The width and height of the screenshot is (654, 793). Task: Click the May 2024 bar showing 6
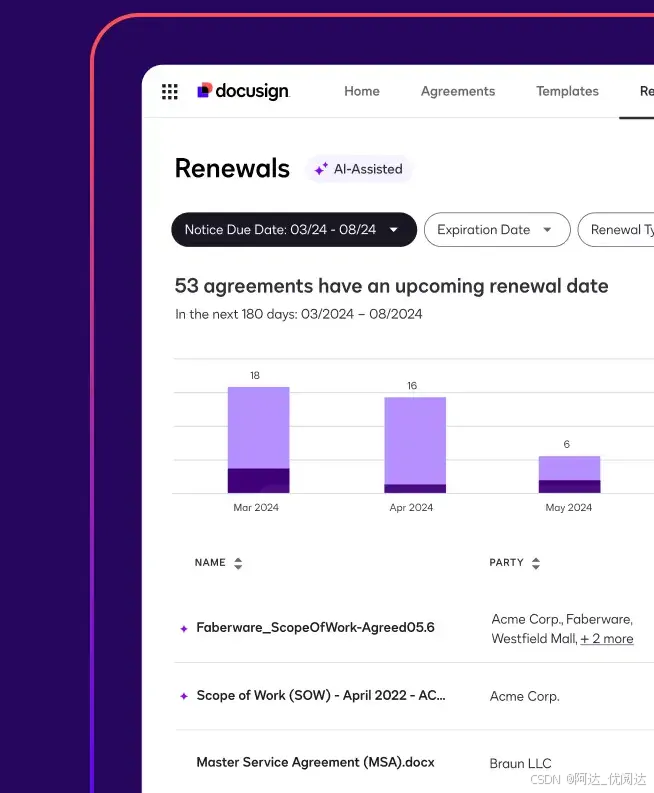coord(570,474)
